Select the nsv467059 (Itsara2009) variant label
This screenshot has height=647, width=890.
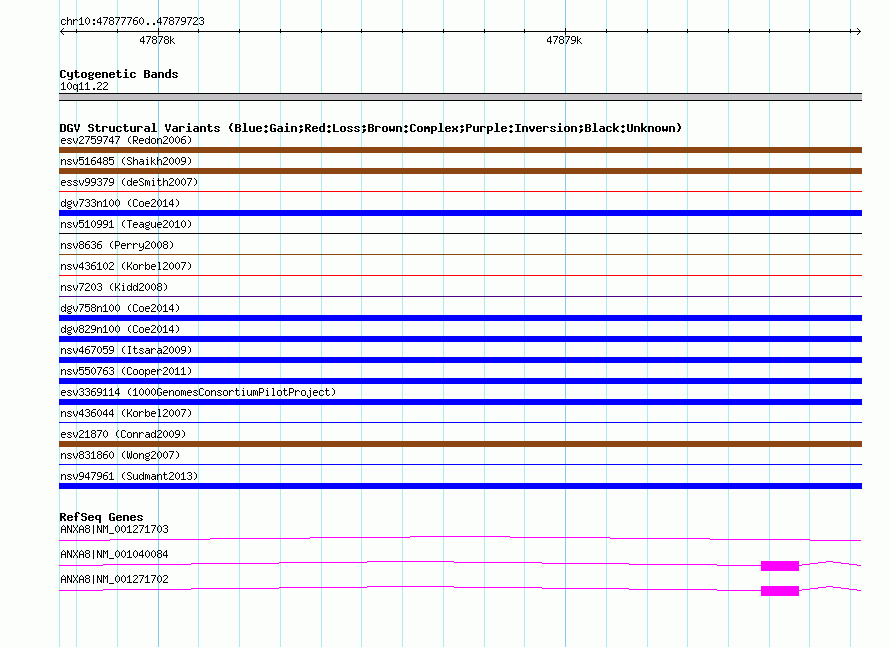(x=126, y=350)
